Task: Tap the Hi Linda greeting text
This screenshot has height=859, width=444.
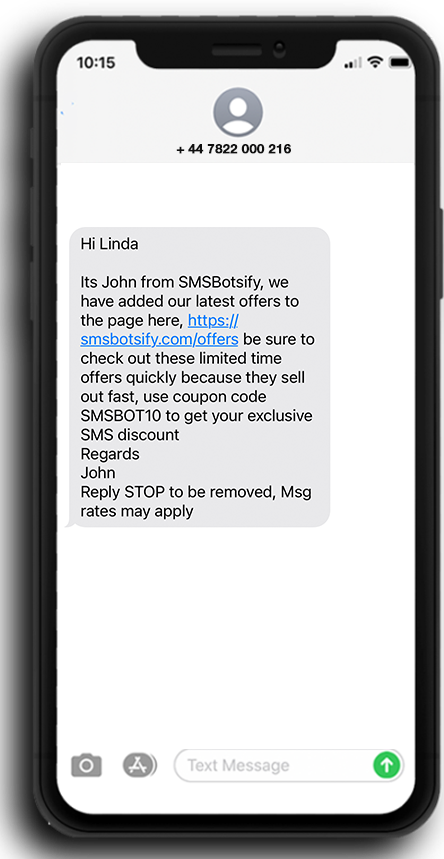Action: tap(109, 244)
